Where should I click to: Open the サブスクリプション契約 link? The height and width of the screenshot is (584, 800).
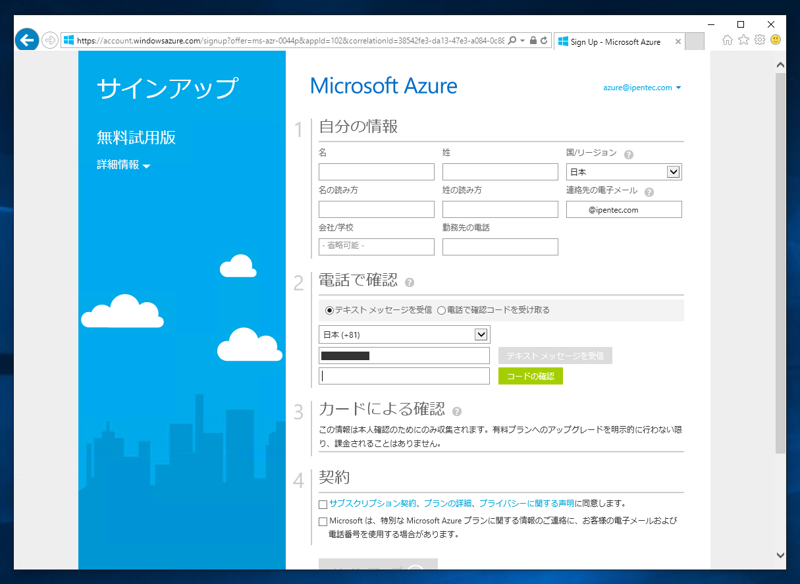373,503
